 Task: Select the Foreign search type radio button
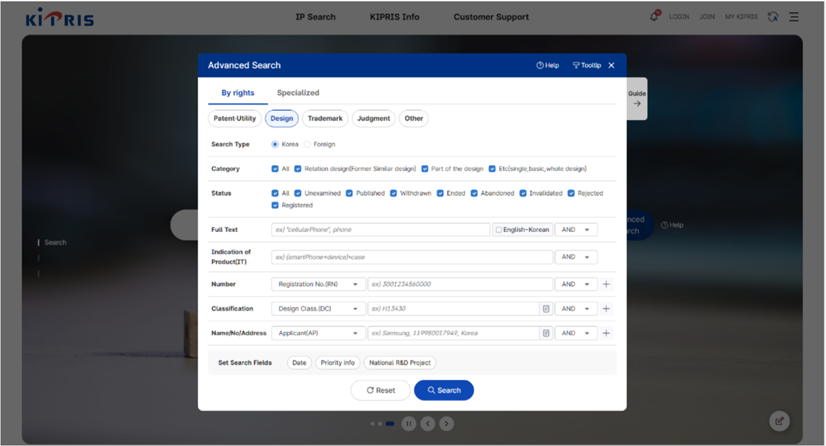(x=307, y=144)
